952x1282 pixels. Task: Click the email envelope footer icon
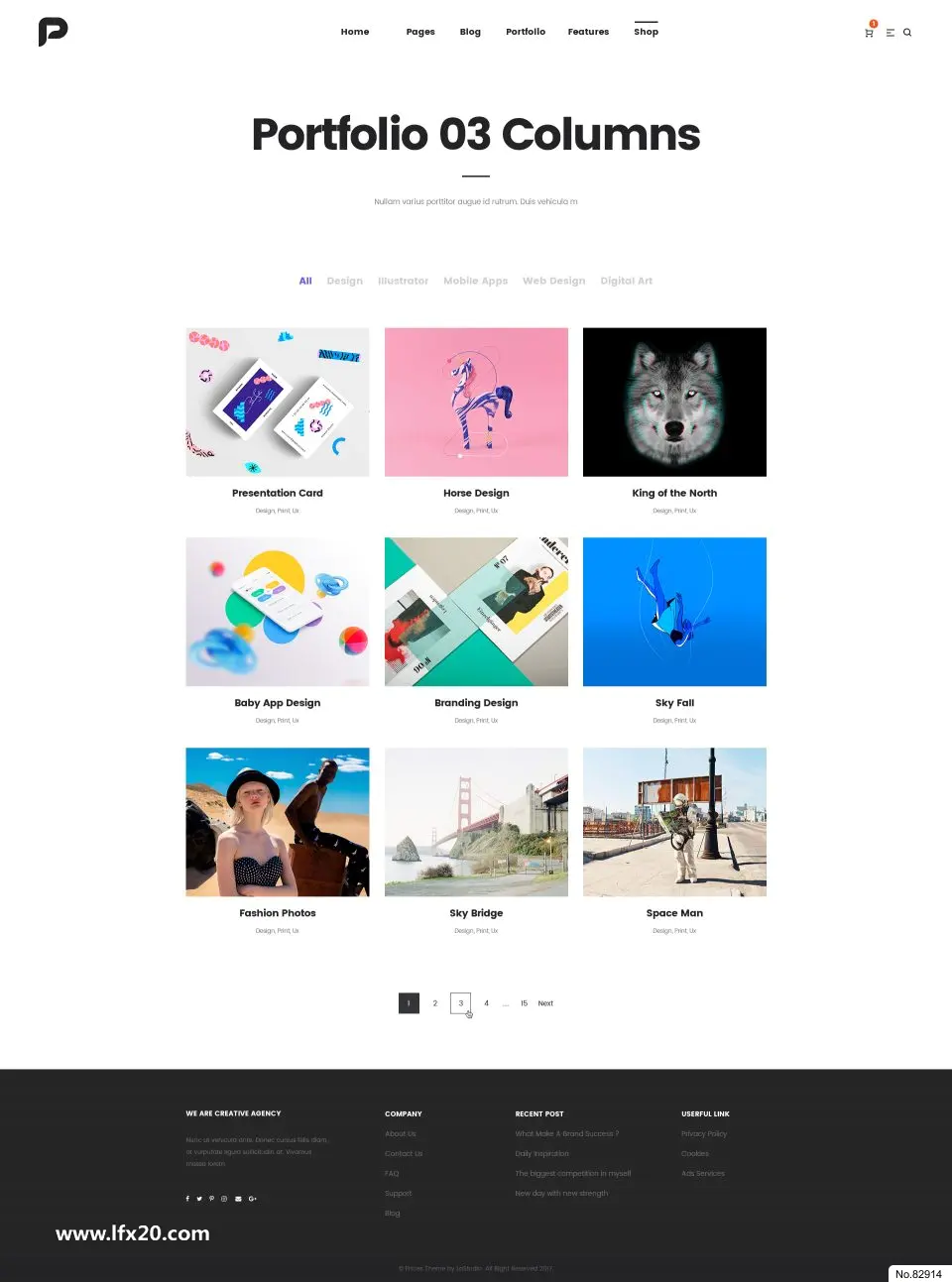click(238, 1199)
